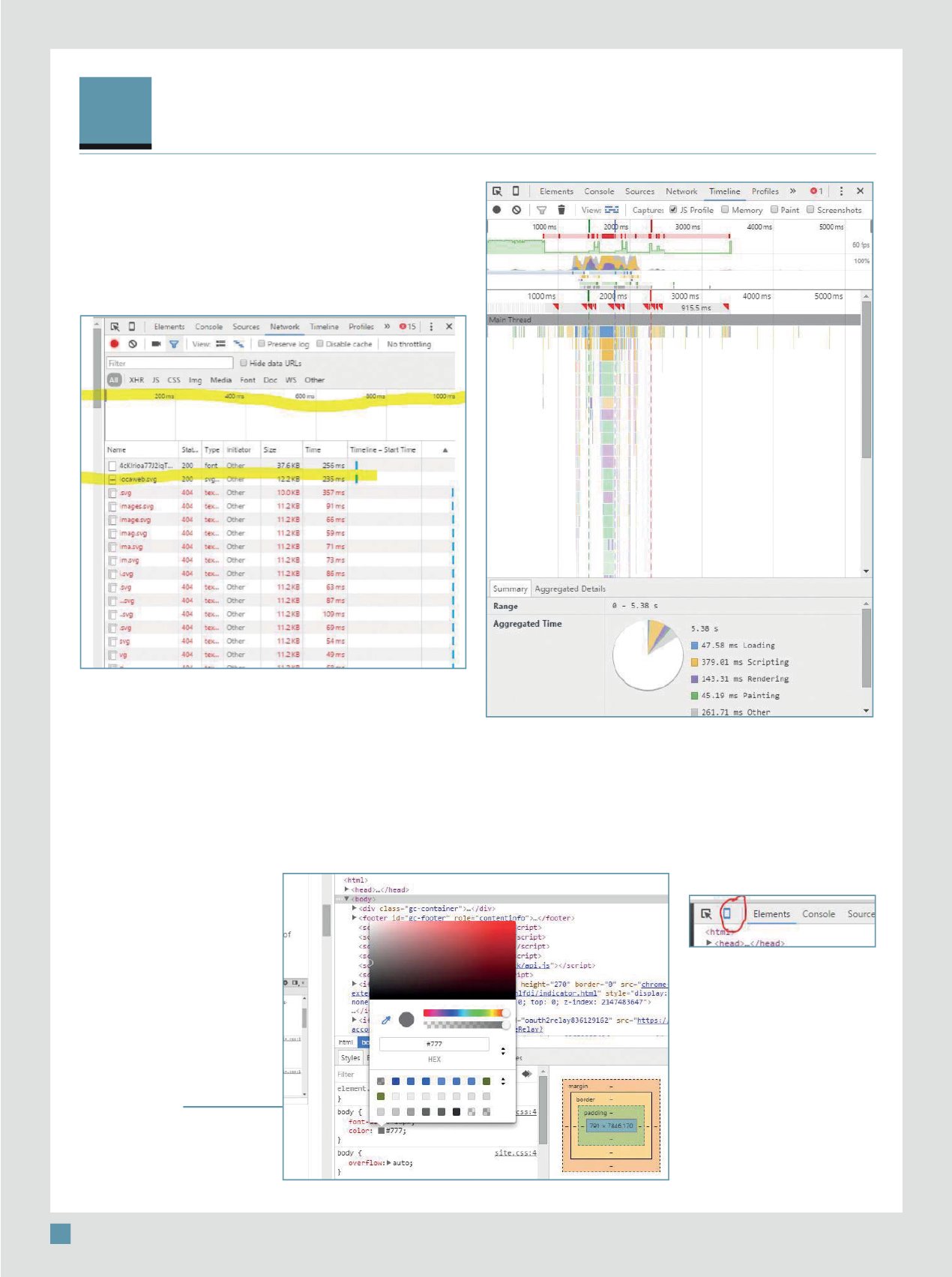952x1277 pixels.
Task: Expand the div gc-container node
Action: click(355, 908)
